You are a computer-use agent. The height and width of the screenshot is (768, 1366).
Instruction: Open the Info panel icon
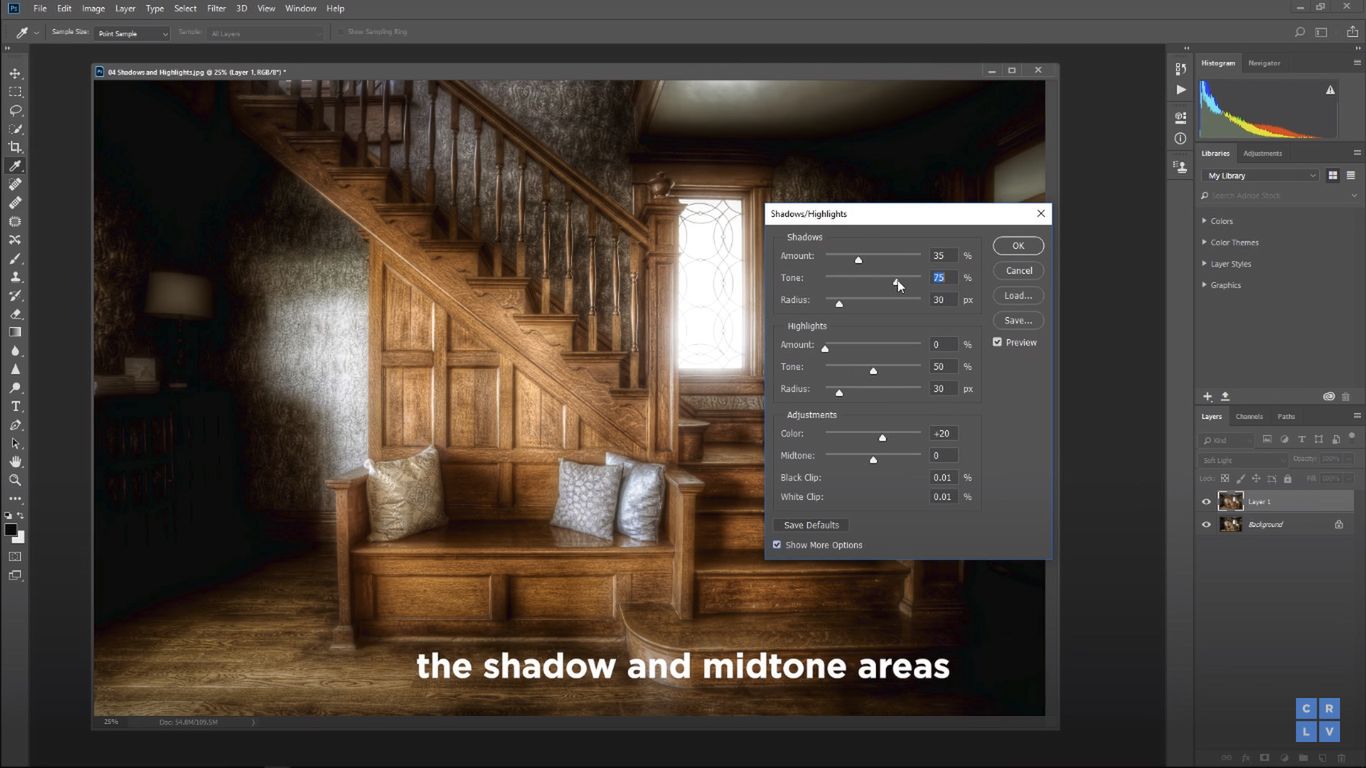click(1180, 139)
